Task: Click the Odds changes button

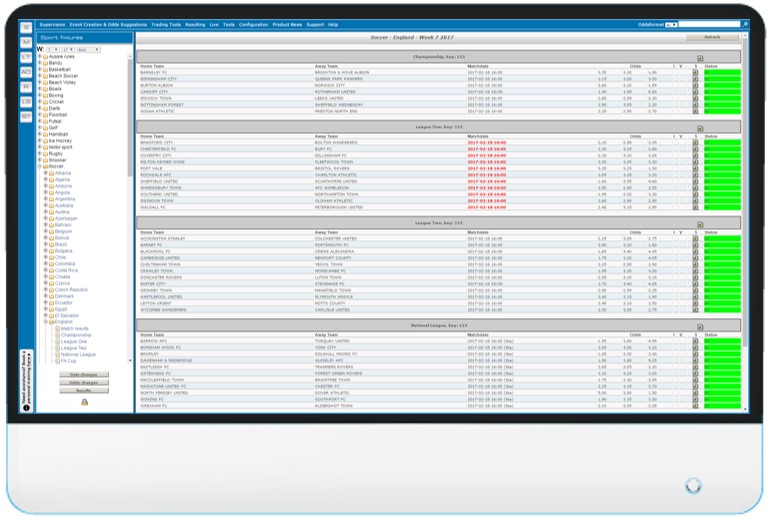Action: pos(83,382)
